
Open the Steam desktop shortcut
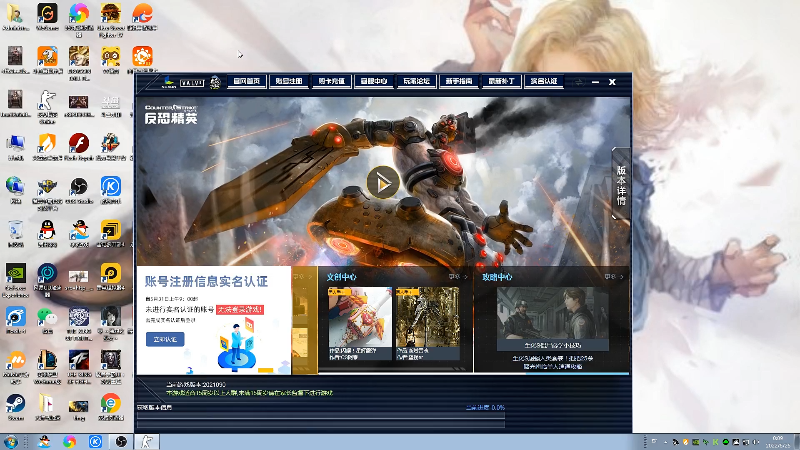click(x=15, y=407)
